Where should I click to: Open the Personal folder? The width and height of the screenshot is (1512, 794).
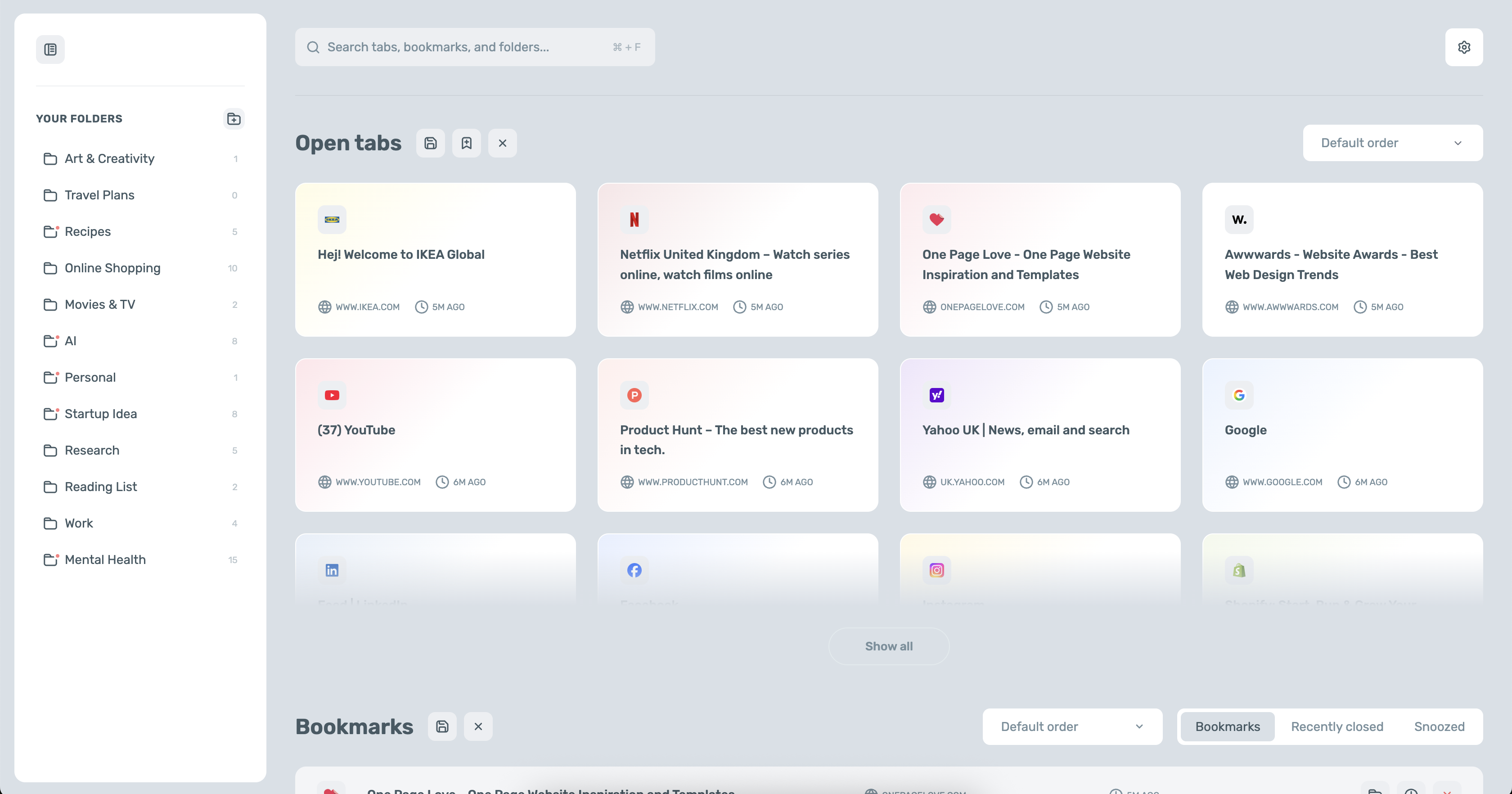140,377
